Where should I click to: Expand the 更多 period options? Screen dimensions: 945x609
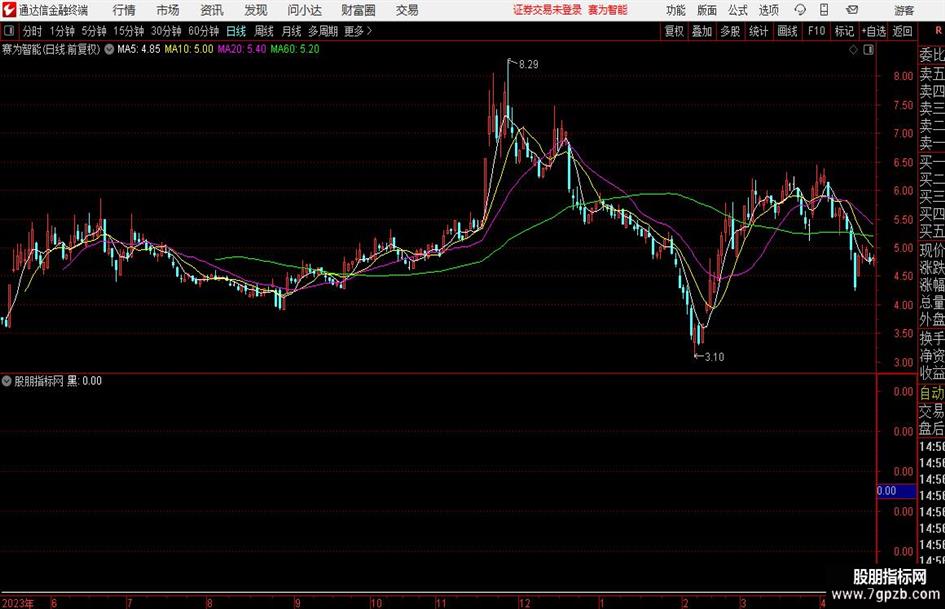[358, 31]
